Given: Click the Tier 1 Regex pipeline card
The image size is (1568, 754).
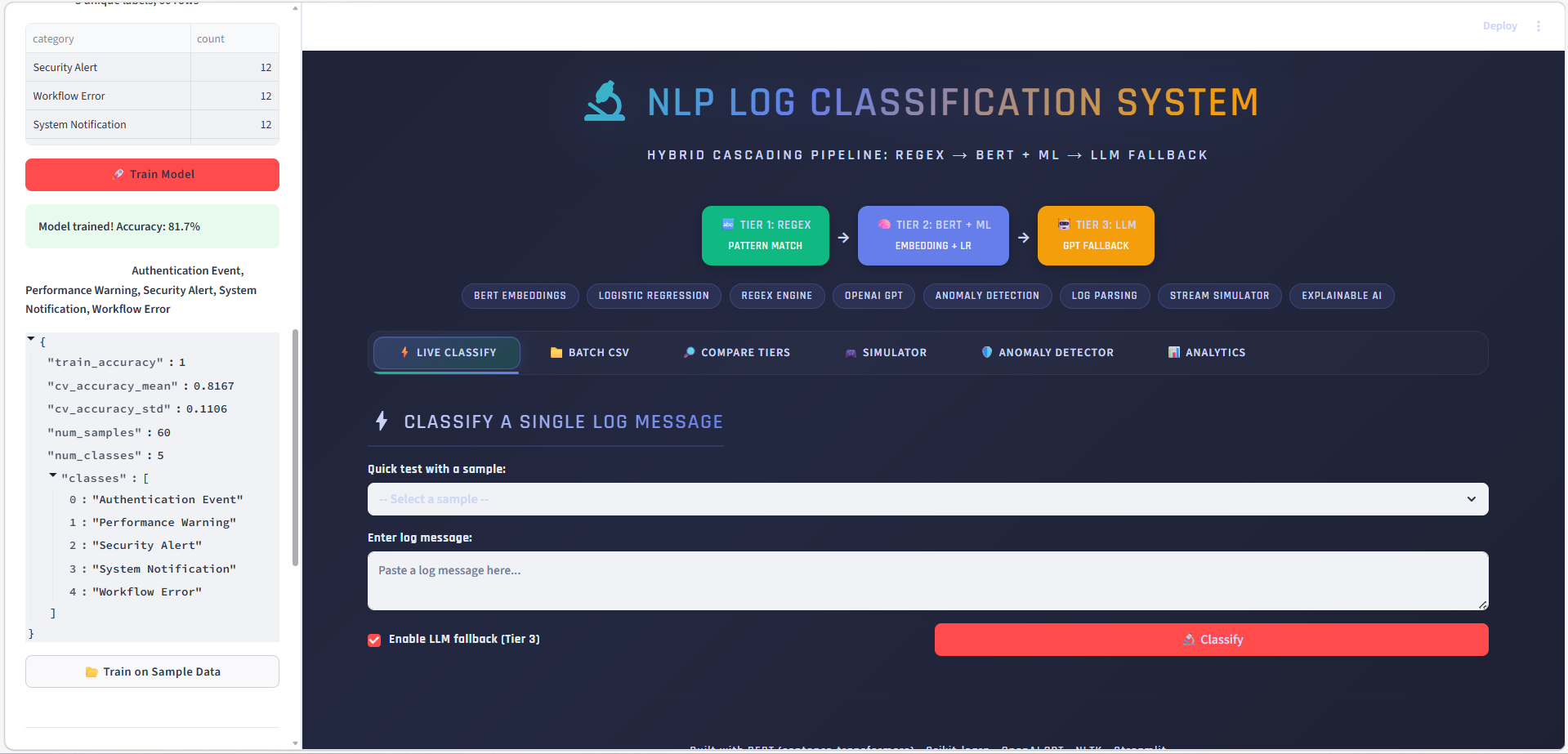Looking at the screenshot, I should (x=766, y=235).
